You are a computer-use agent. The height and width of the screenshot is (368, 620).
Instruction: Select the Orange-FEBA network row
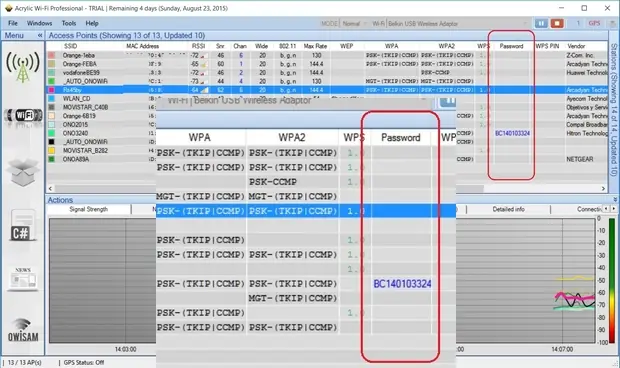click(x=327, y=64)
